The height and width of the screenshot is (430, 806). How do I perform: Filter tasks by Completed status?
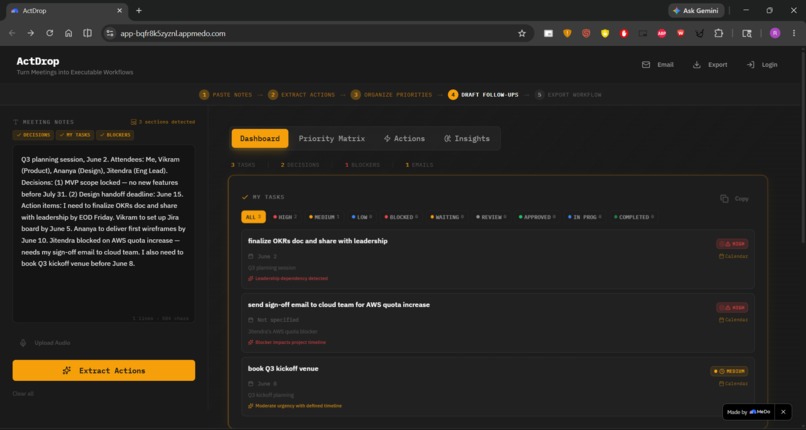634,217
